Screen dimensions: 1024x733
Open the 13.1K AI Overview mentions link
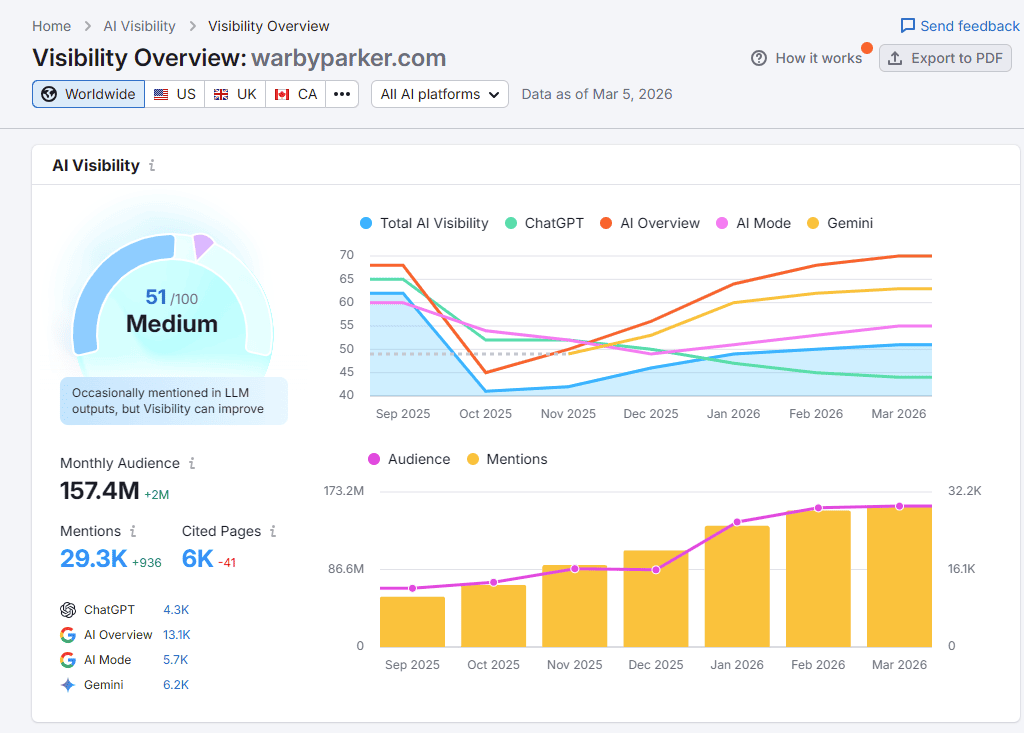coord(176,634)
